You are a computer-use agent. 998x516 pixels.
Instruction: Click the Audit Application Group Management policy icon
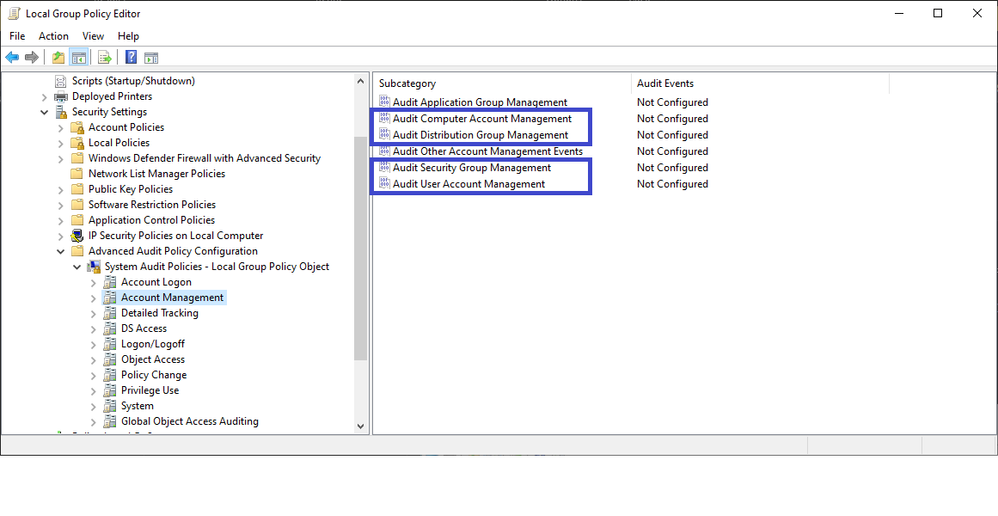pos(384,102)
